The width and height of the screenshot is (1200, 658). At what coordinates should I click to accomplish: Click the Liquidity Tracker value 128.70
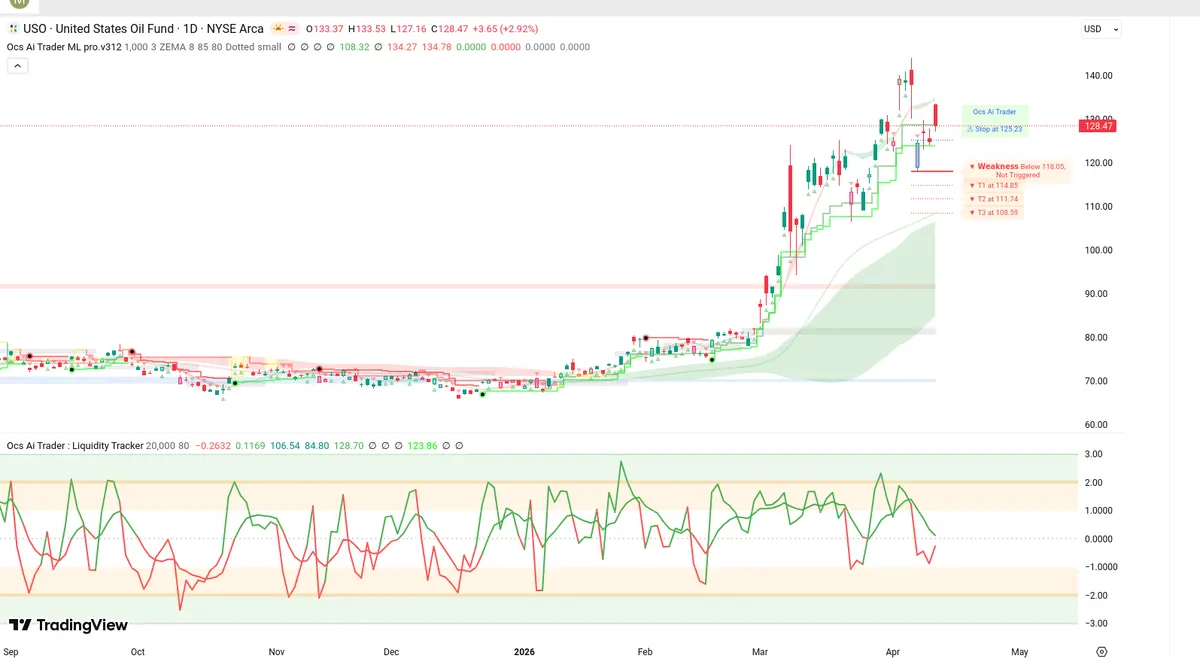coord(348,446)
